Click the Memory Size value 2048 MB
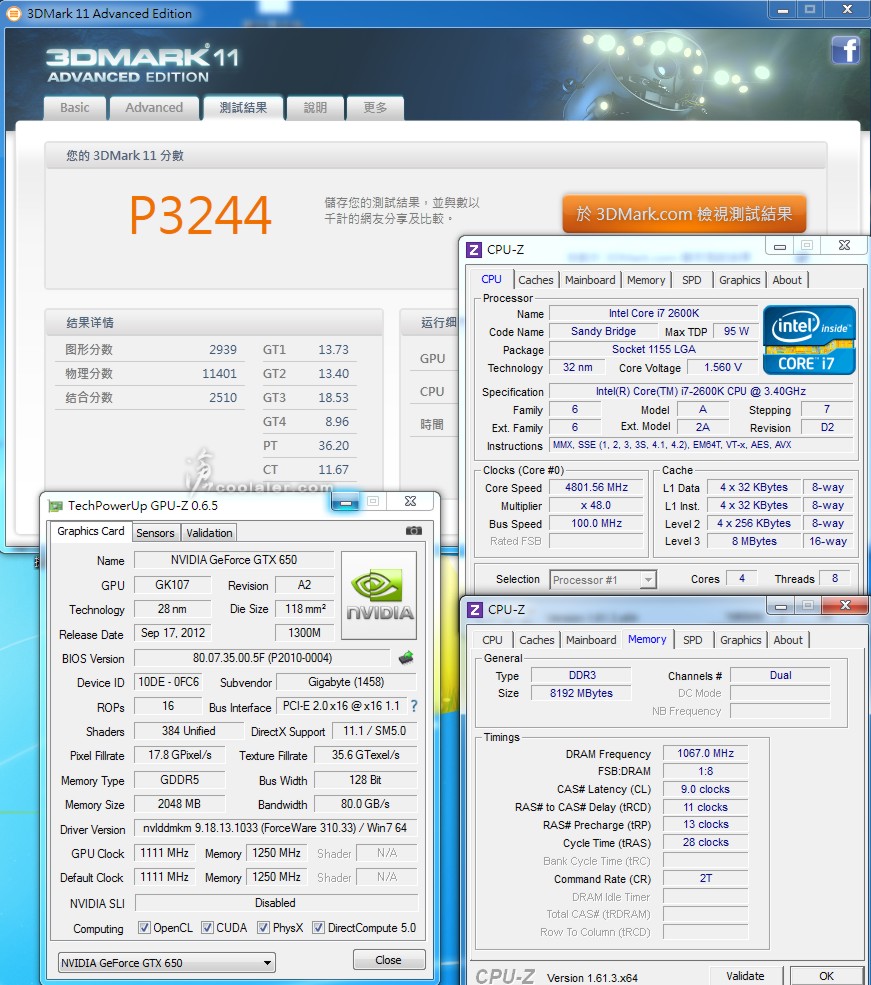 (x=179, y=804)
